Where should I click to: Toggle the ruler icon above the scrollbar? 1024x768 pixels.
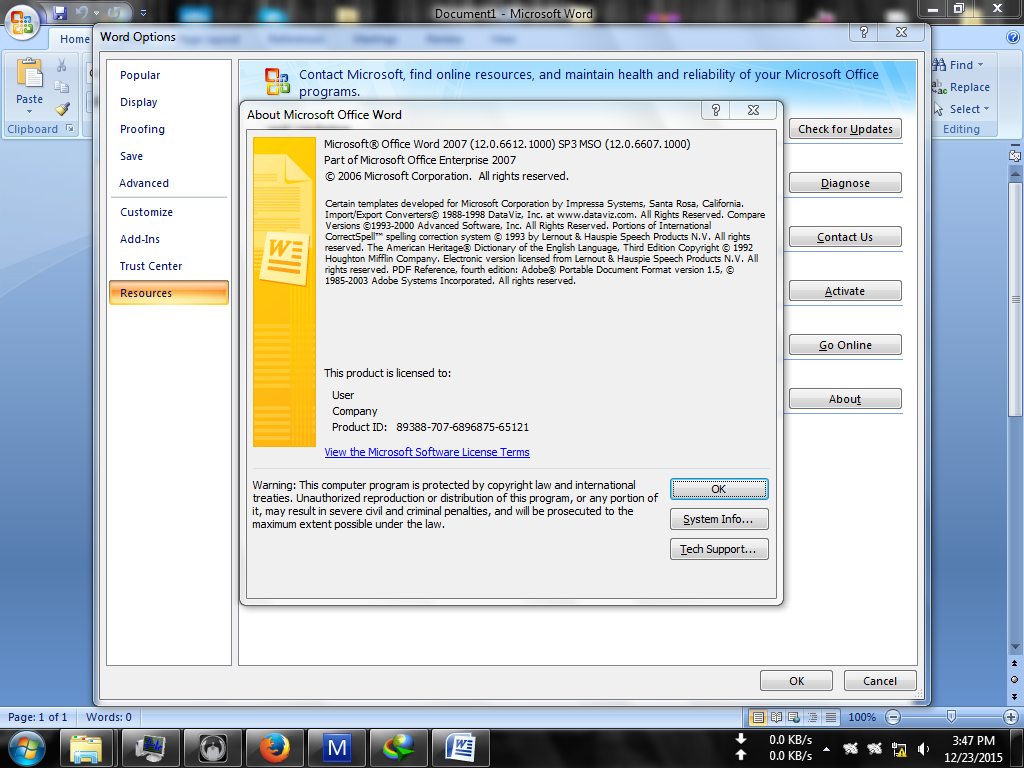coord(1015,155)
